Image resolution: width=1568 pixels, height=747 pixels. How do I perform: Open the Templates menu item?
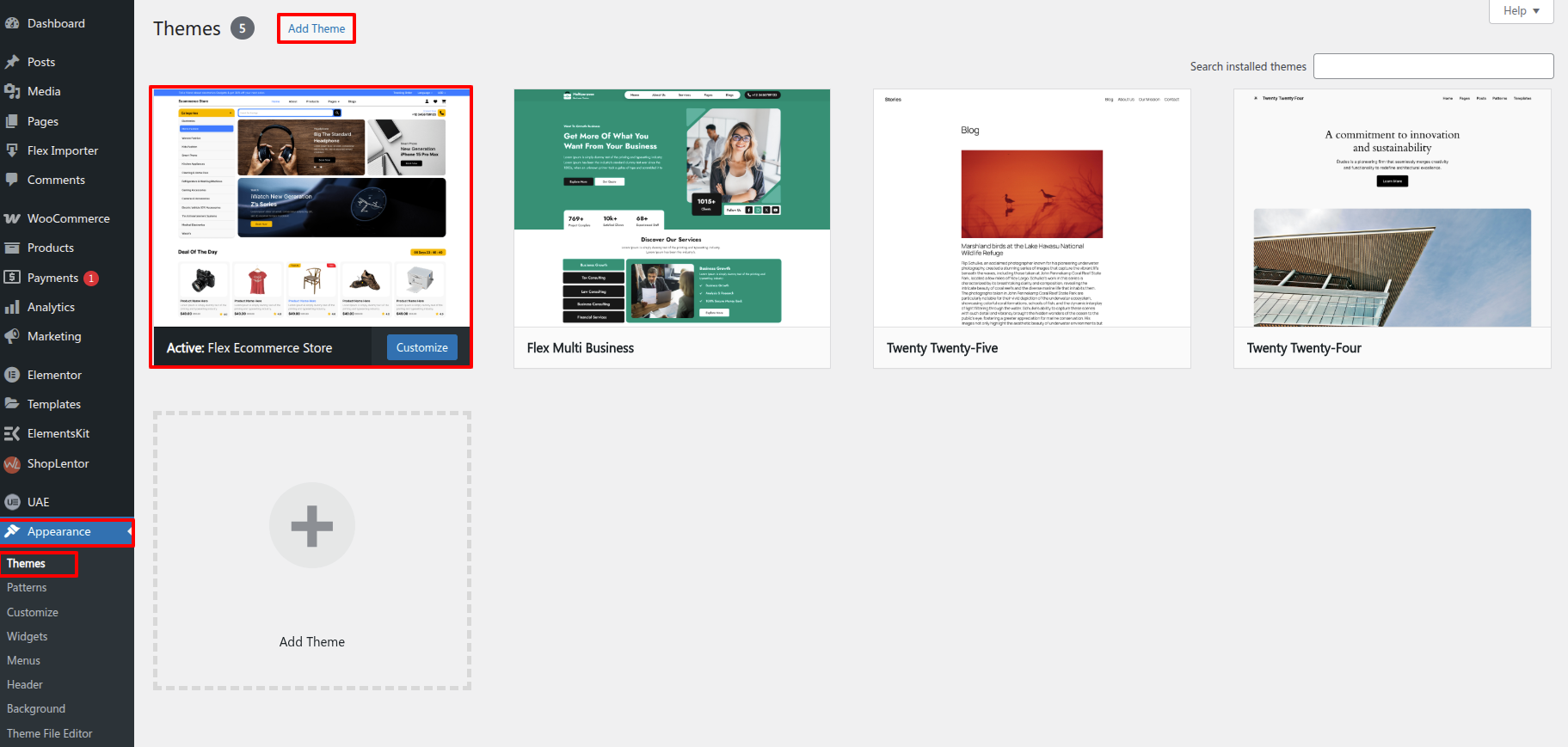click(x=54, y=404)
